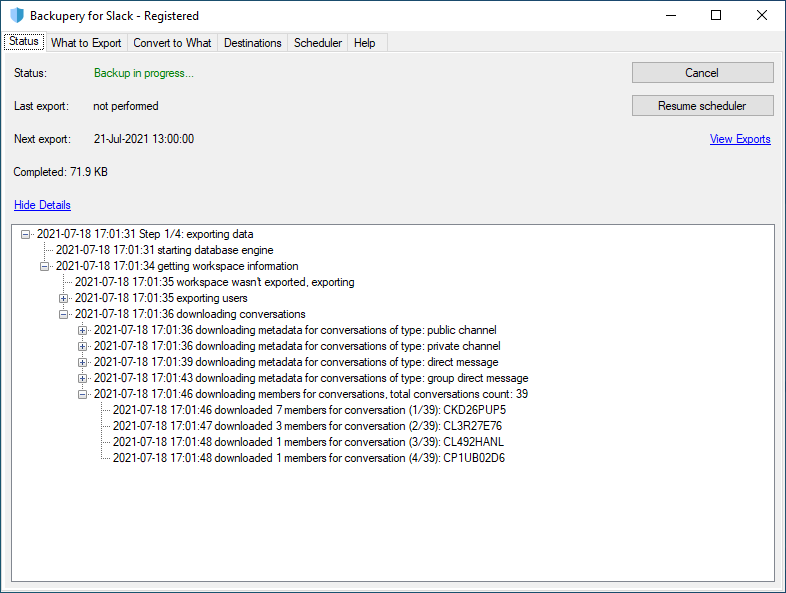This screenshot has width=786, height=593.
Task: Expand the public channel metadata node
Action: [x=83, y=330]
